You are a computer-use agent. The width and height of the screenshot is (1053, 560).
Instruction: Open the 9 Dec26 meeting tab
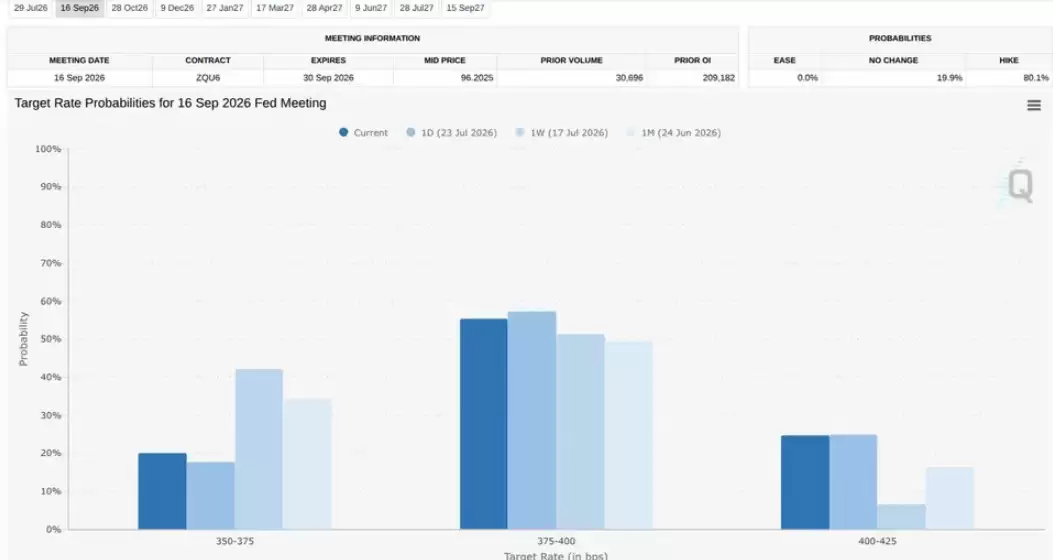[177, 8]
